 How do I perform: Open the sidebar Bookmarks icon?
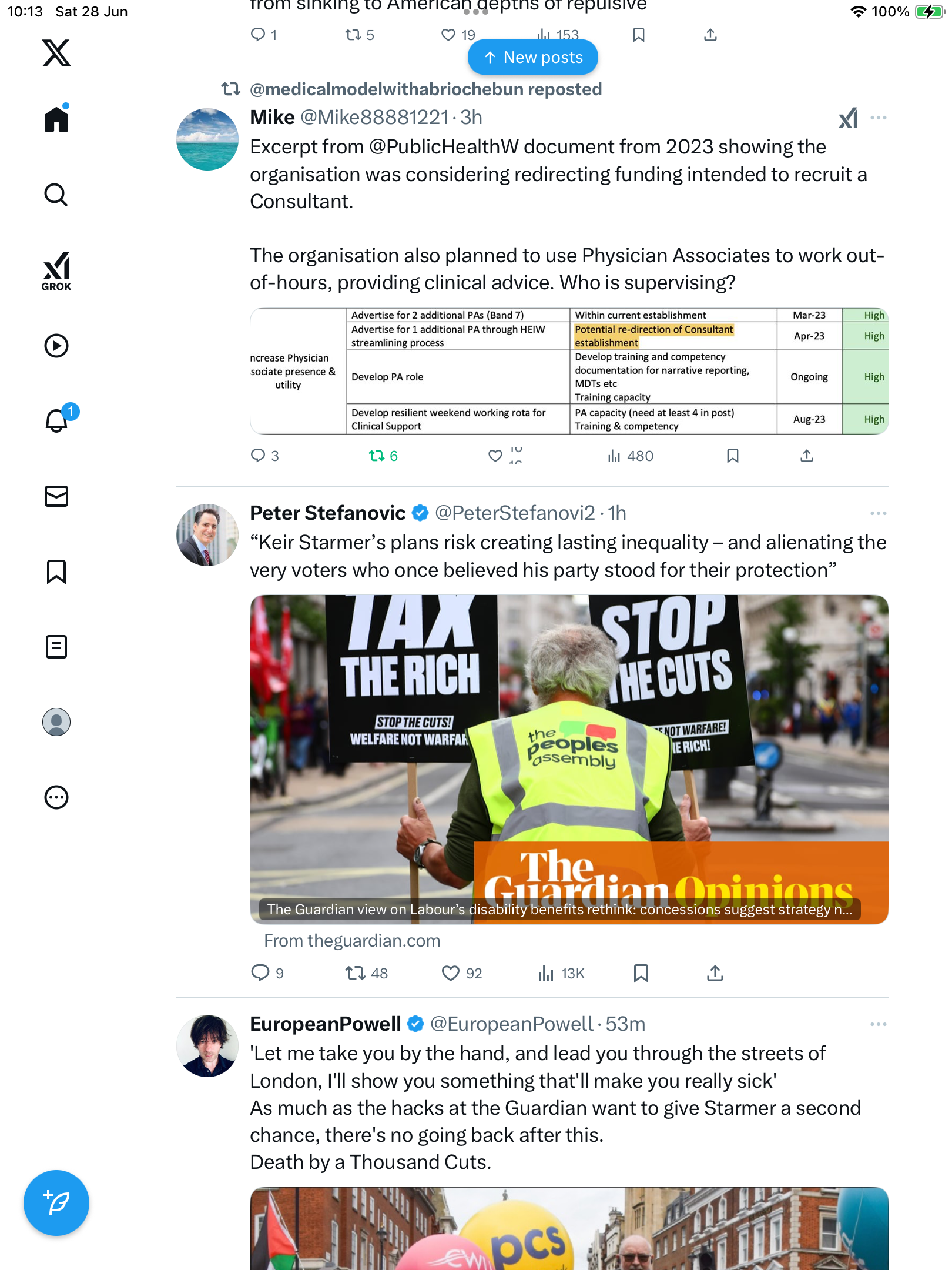point(56,571)
